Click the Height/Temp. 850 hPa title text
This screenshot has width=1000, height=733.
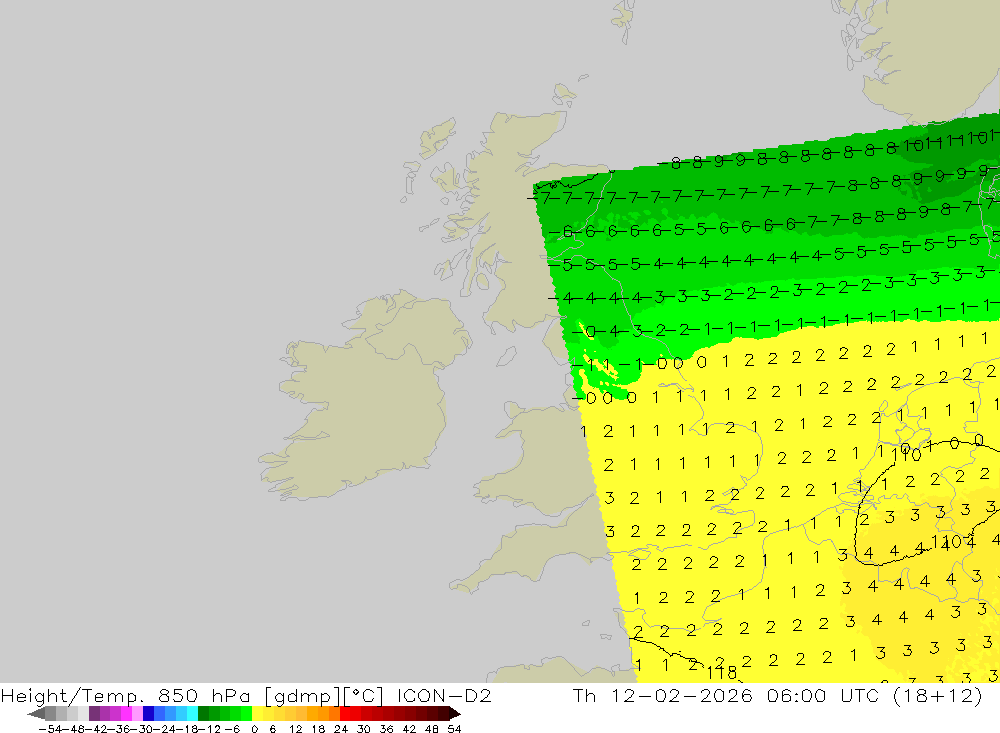click(126, 695)
